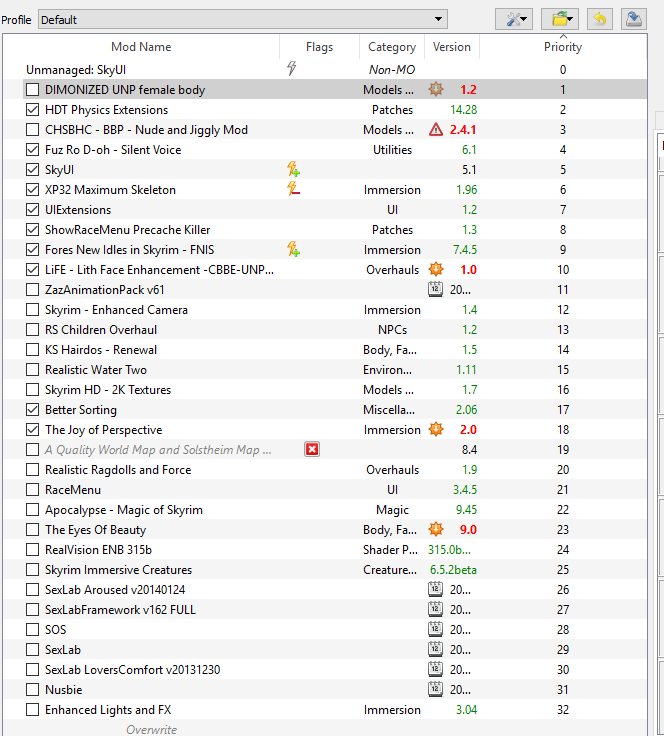The height and width of the screenshot is (736, 664).
Task: Sort by Version column header
Action: (451, 46)
